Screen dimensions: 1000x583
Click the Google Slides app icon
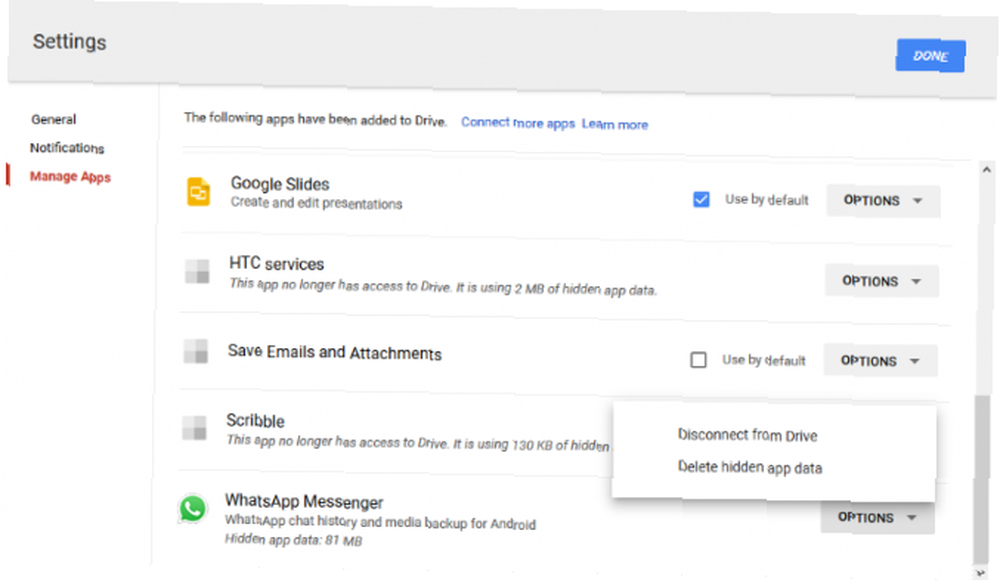pos(198,192)
